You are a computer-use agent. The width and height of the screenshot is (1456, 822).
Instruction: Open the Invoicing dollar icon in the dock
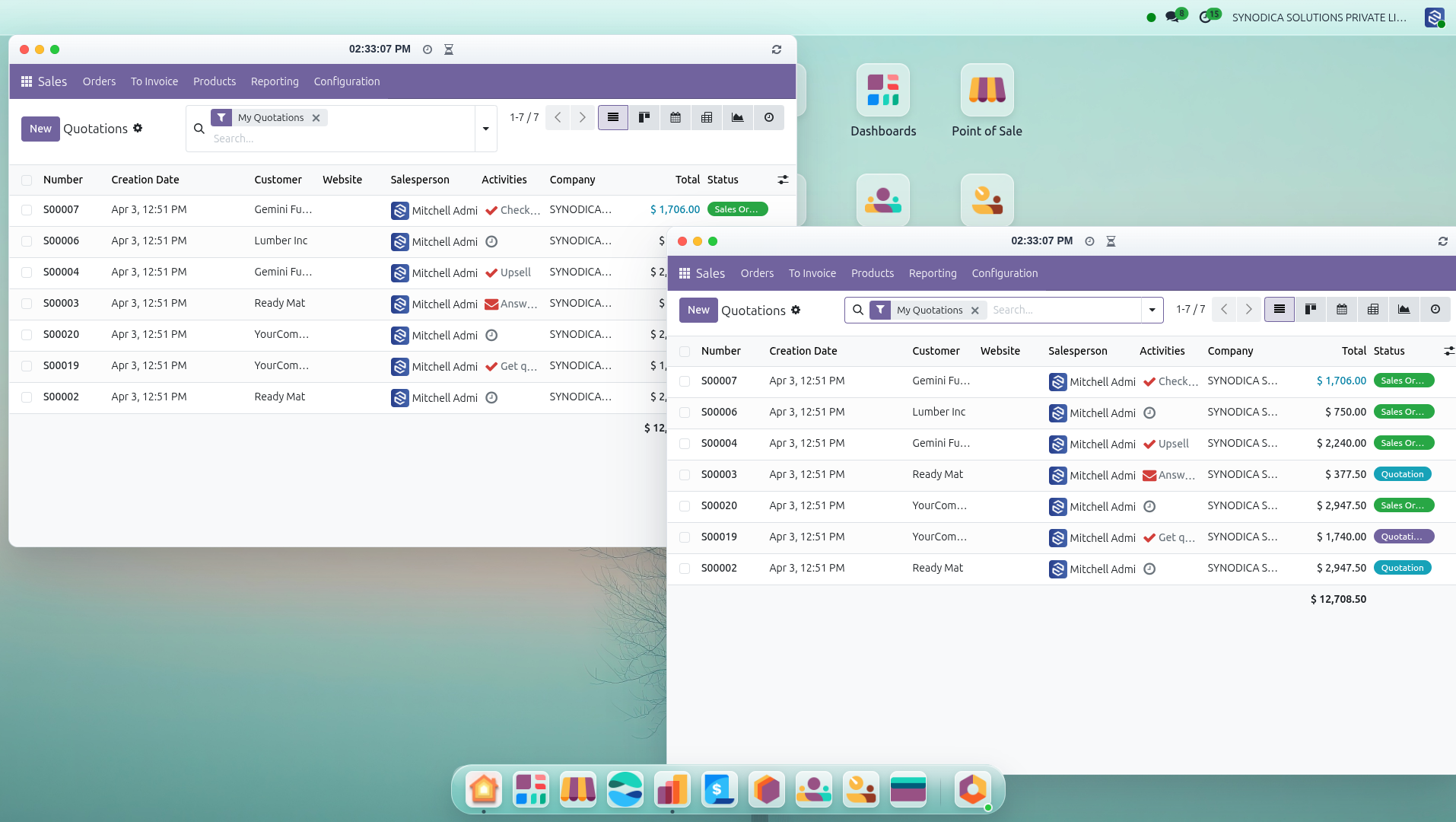(x=720, y=789)
